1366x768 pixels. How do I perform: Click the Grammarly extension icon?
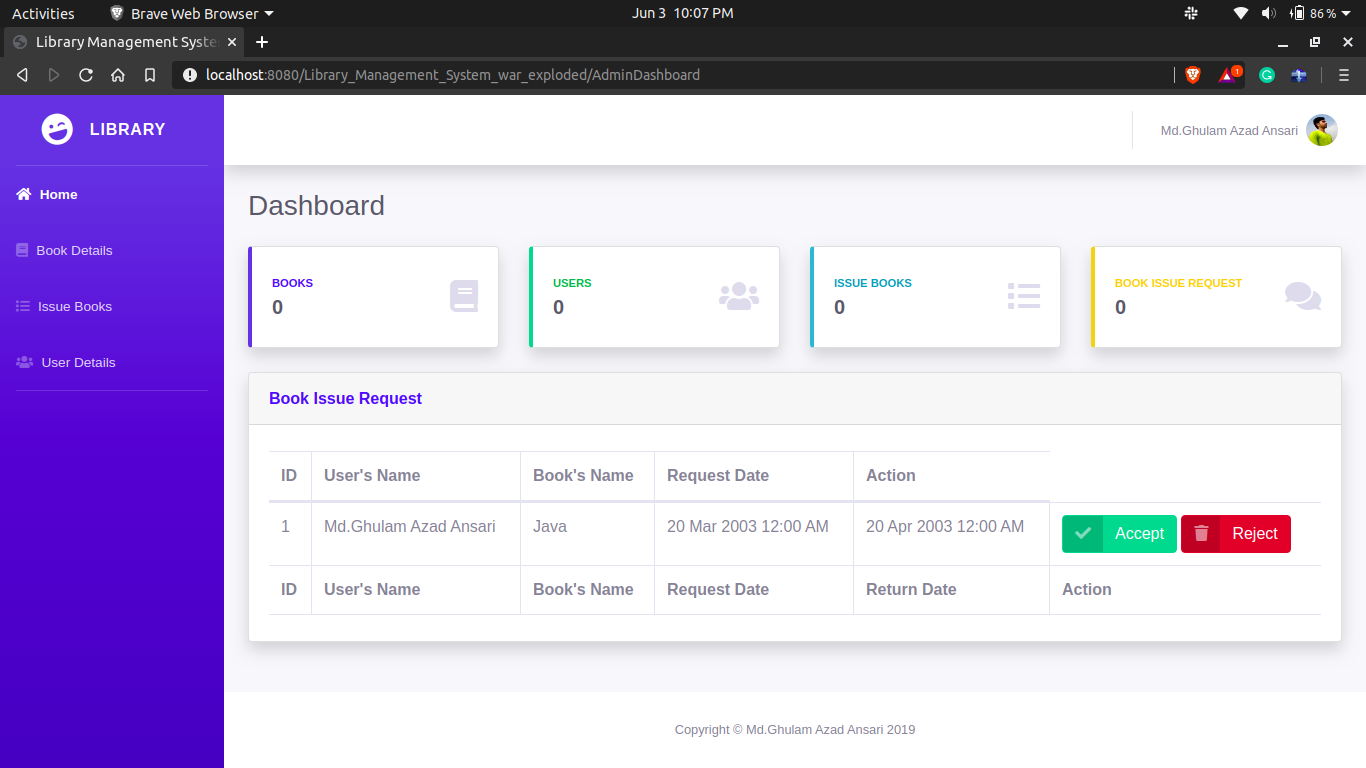(1267, 75)
